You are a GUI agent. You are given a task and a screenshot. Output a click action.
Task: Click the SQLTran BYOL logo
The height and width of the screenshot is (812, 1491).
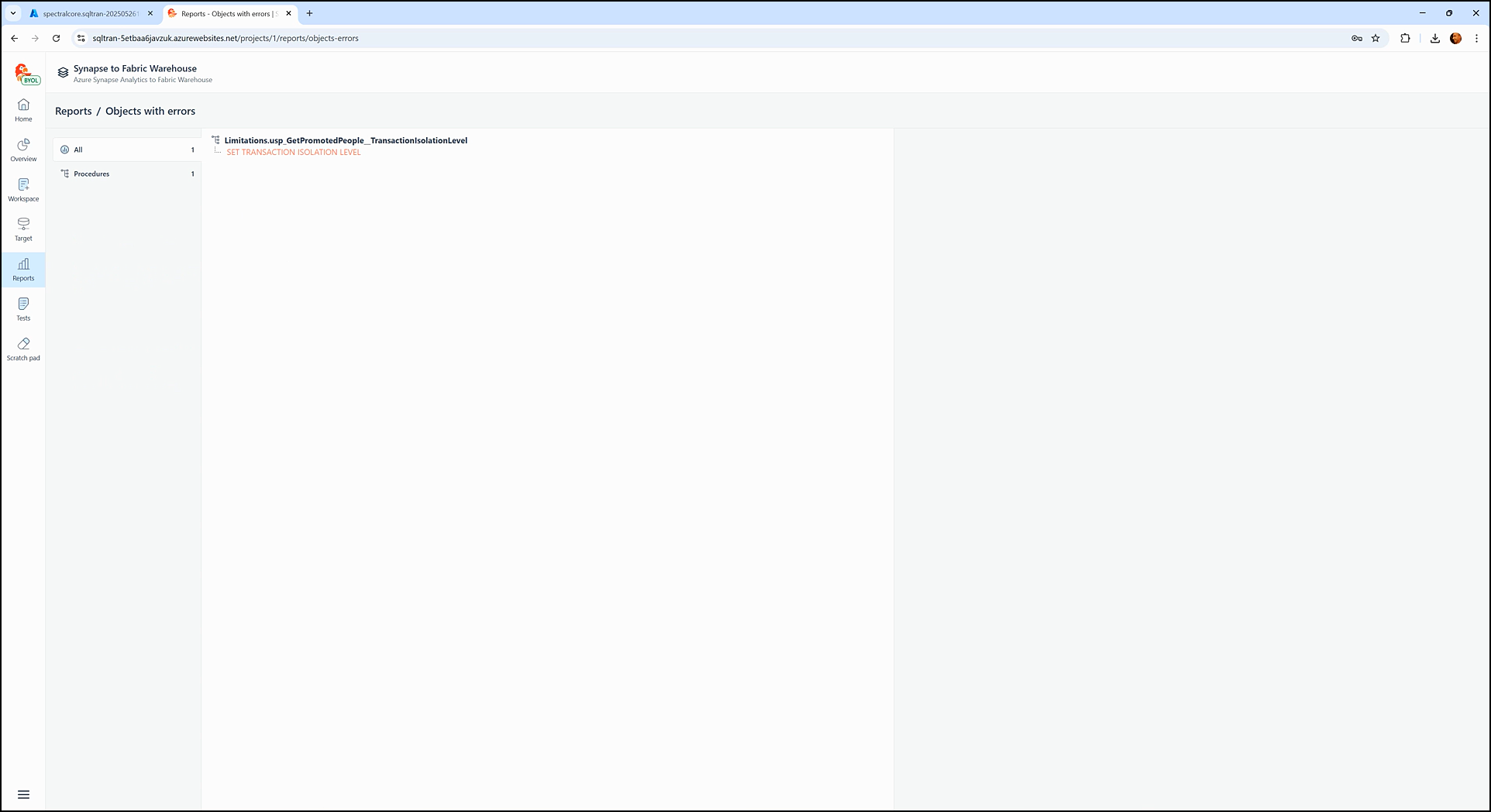[x=26, y=74]
